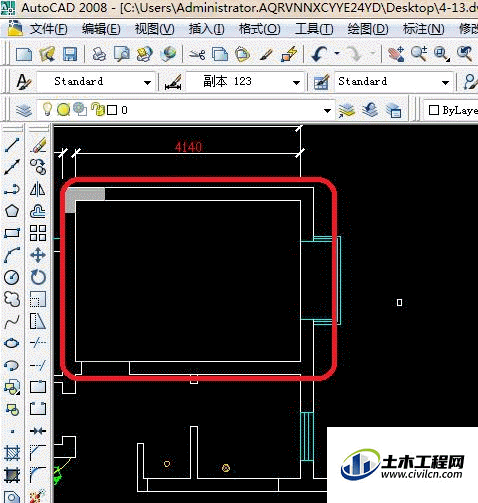The height and width of the screenshot is (503, 478).
Task: Open the Layer States Manager
Action: (394, 110)
